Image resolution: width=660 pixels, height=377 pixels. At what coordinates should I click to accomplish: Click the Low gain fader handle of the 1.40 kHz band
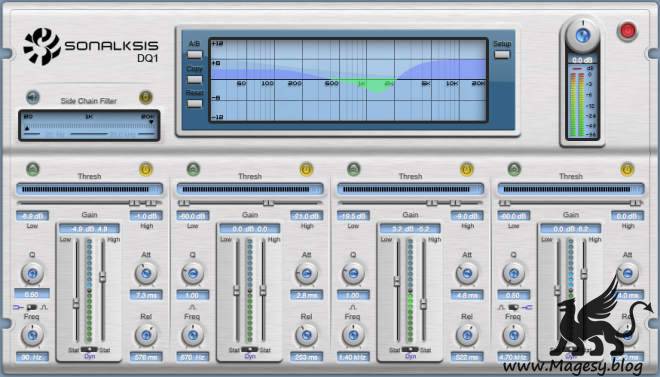coord(397,281)
